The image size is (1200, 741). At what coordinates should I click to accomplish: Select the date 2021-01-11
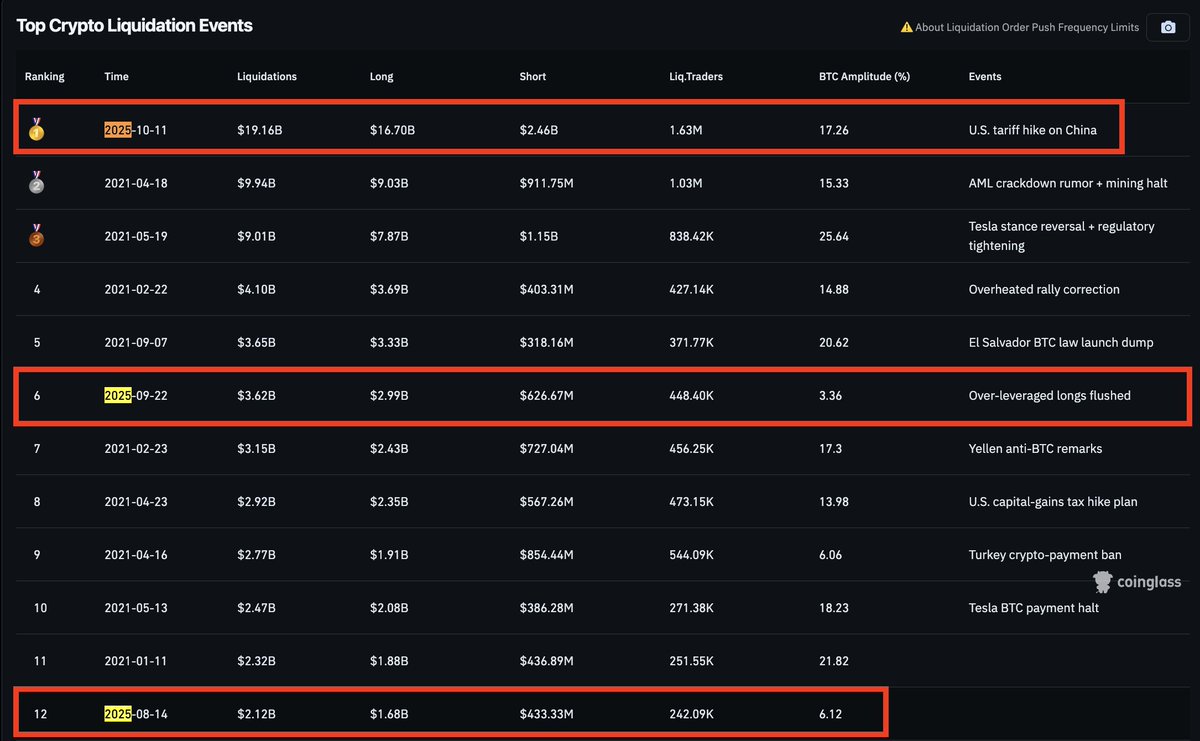[135, 660]
